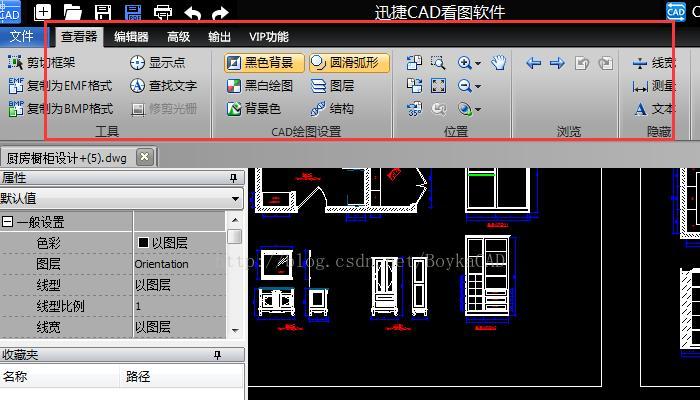Go to previous view with left arrow

pyautogui.click(x=533, y=63)
